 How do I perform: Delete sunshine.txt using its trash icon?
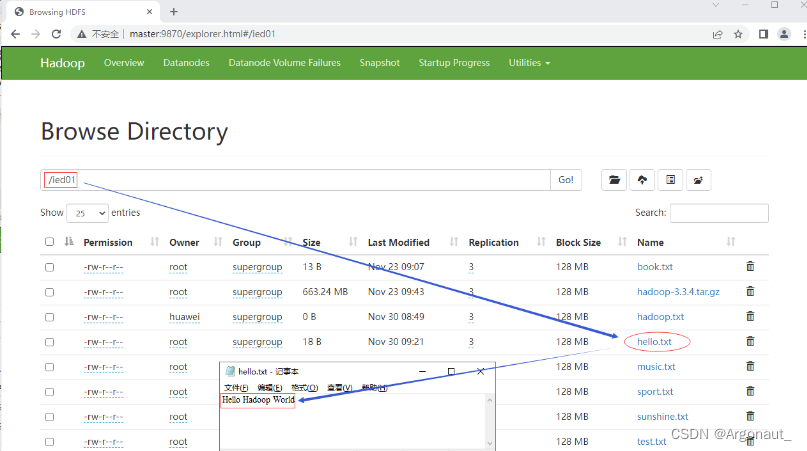(750, 416)
